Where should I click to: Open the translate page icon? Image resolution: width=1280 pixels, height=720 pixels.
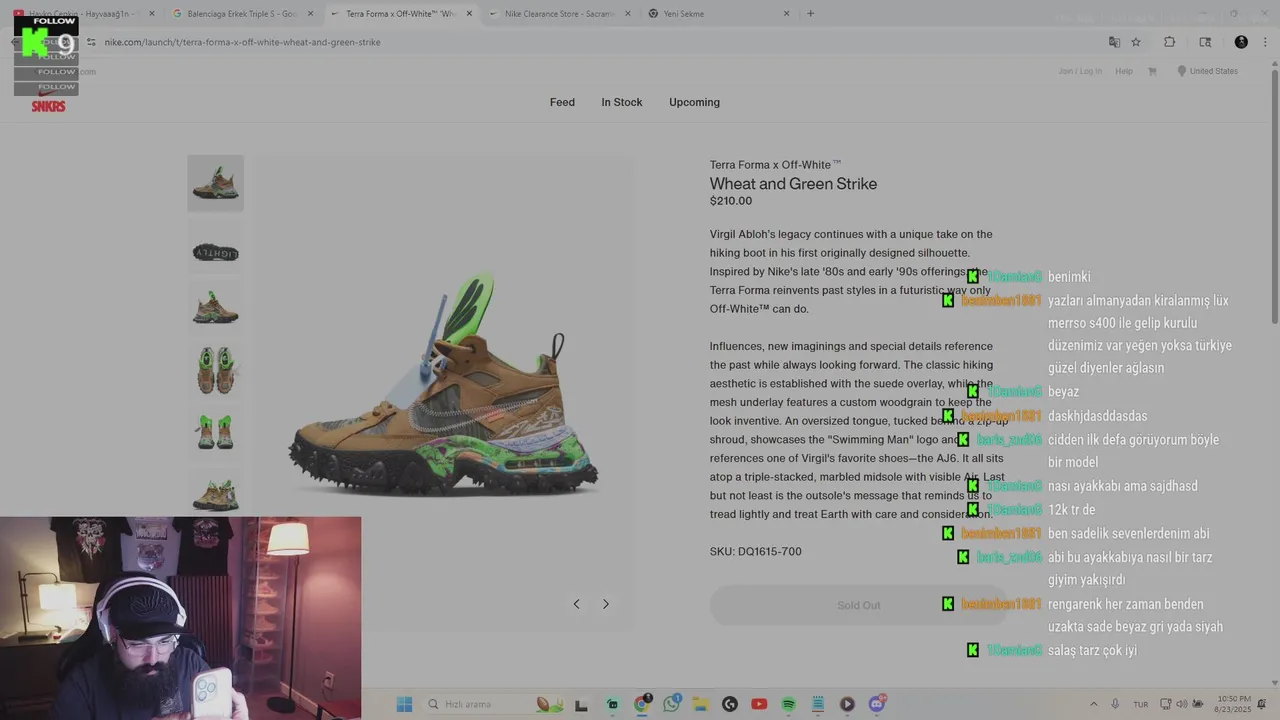1114,42
